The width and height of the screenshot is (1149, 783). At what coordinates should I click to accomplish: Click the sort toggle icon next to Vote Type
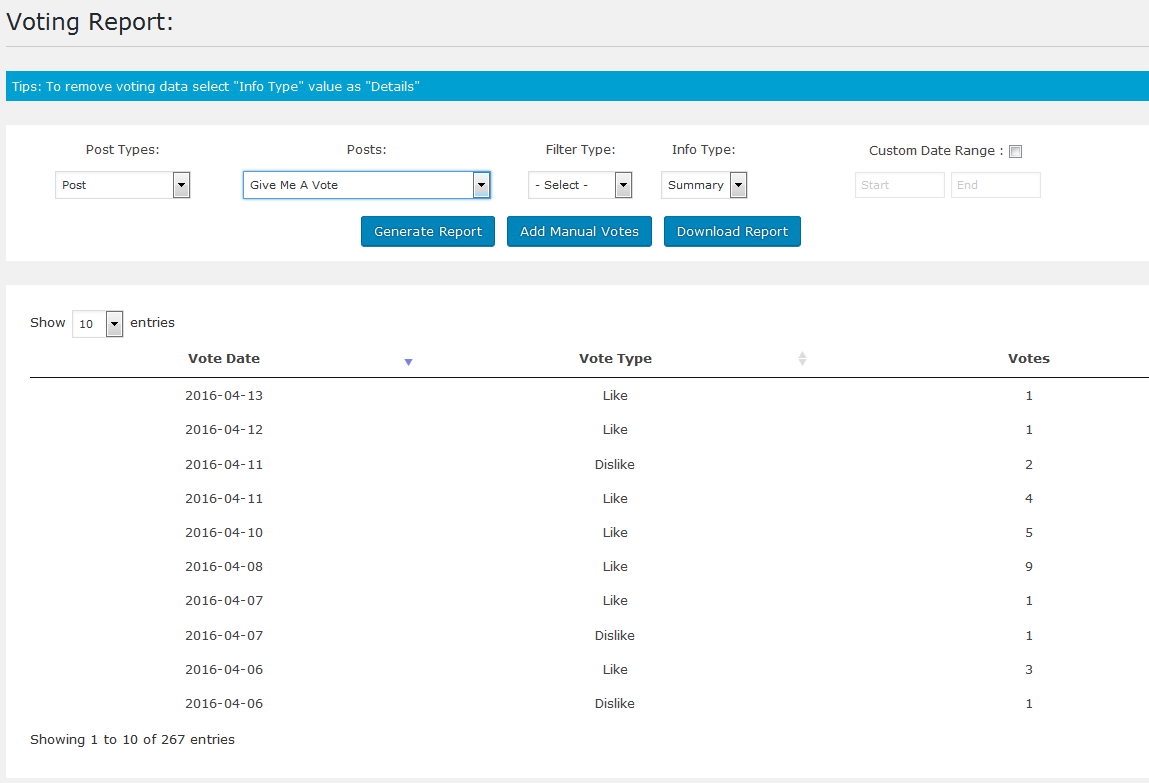coord(802,358)
